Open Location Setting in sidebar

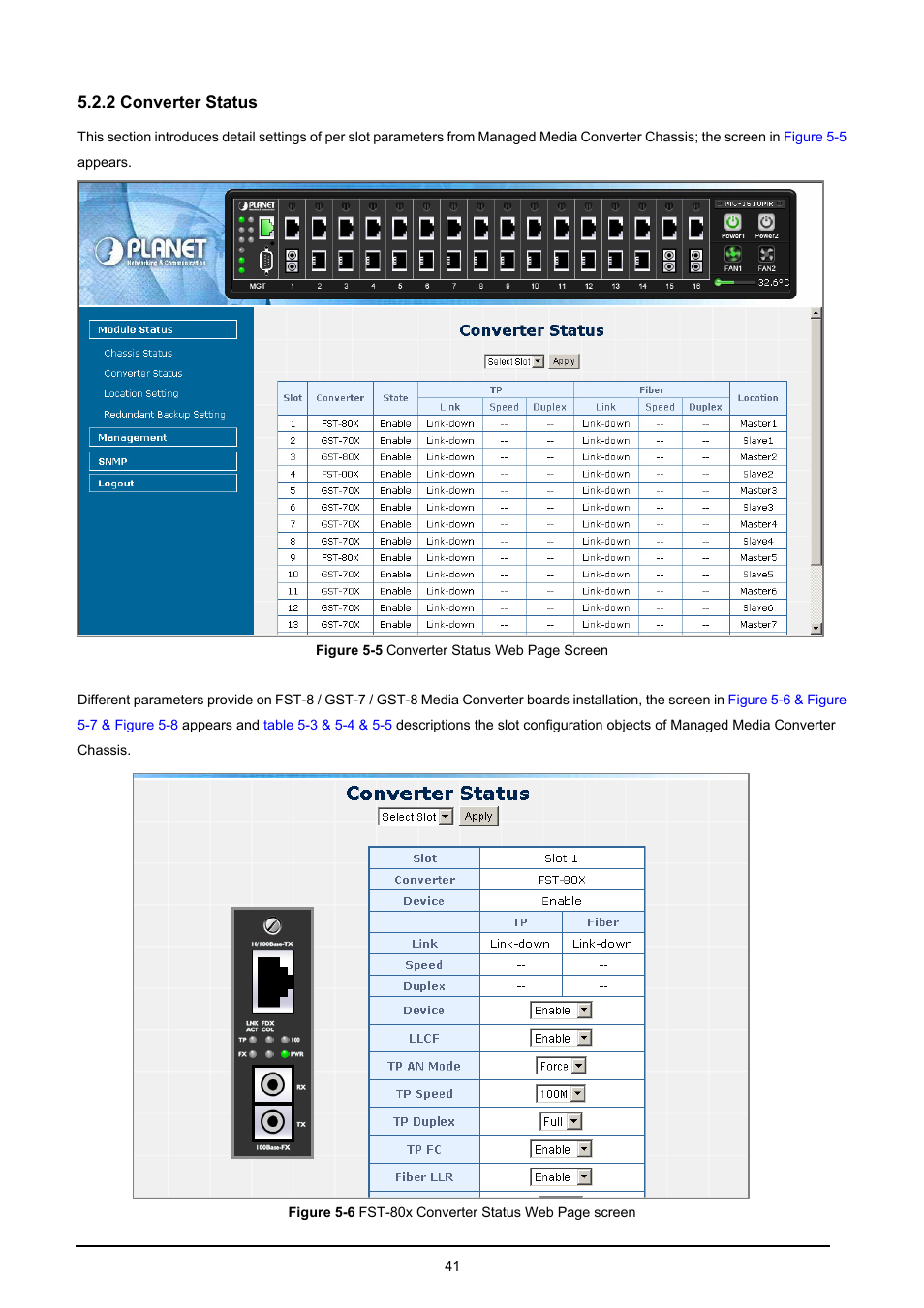point(141,393)
